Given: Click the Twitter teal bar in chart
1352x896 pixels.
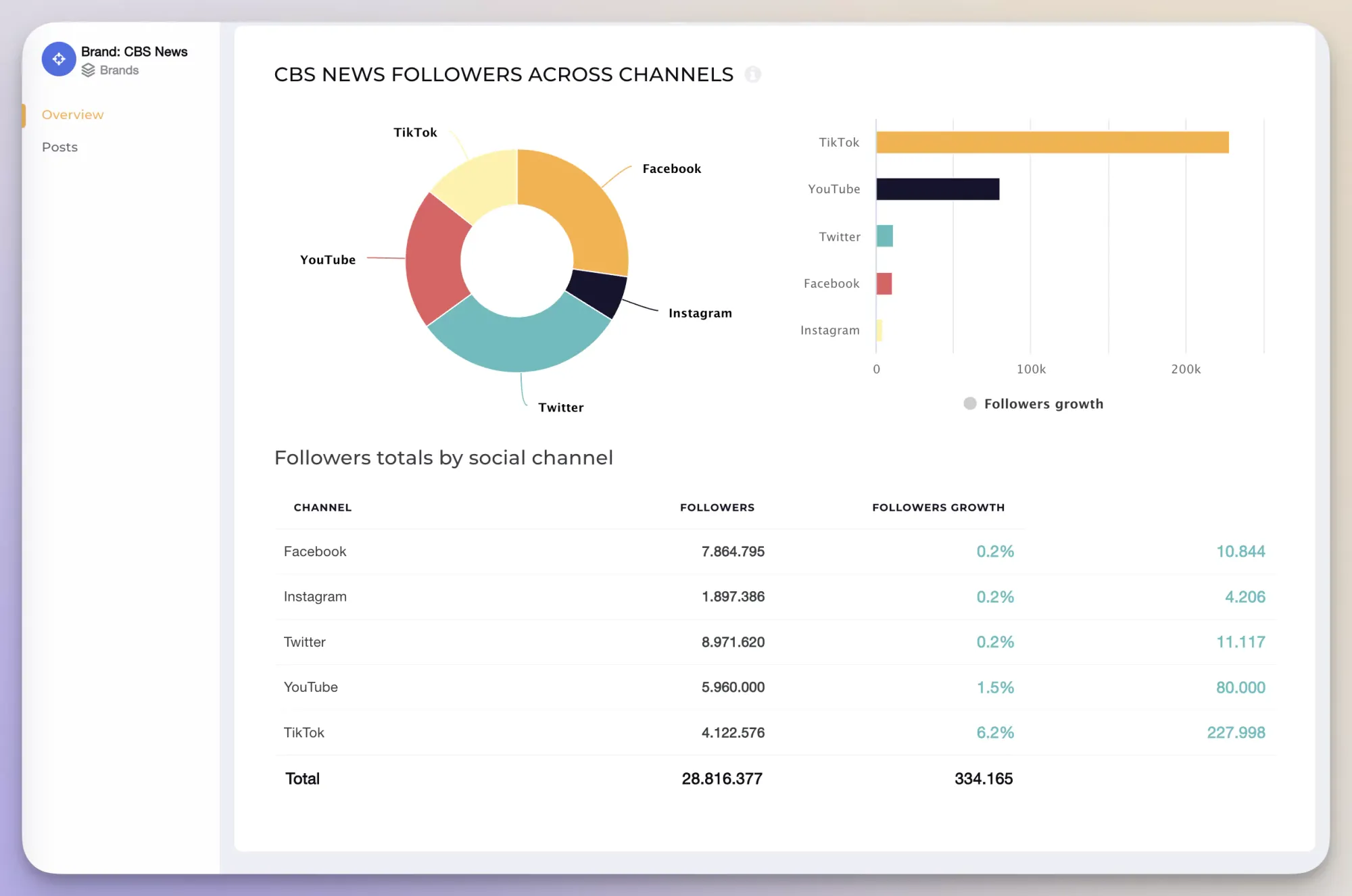Looking at the screenshot, I should pyautogui.click(x=885, y=236).
